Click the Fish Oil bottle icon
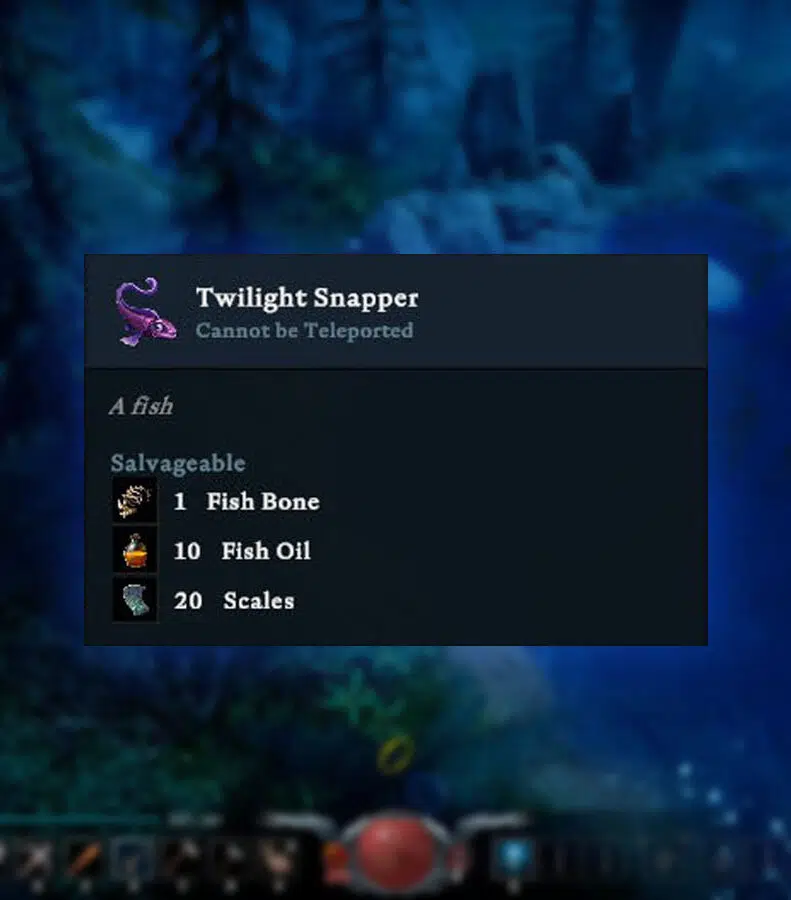 134,550
